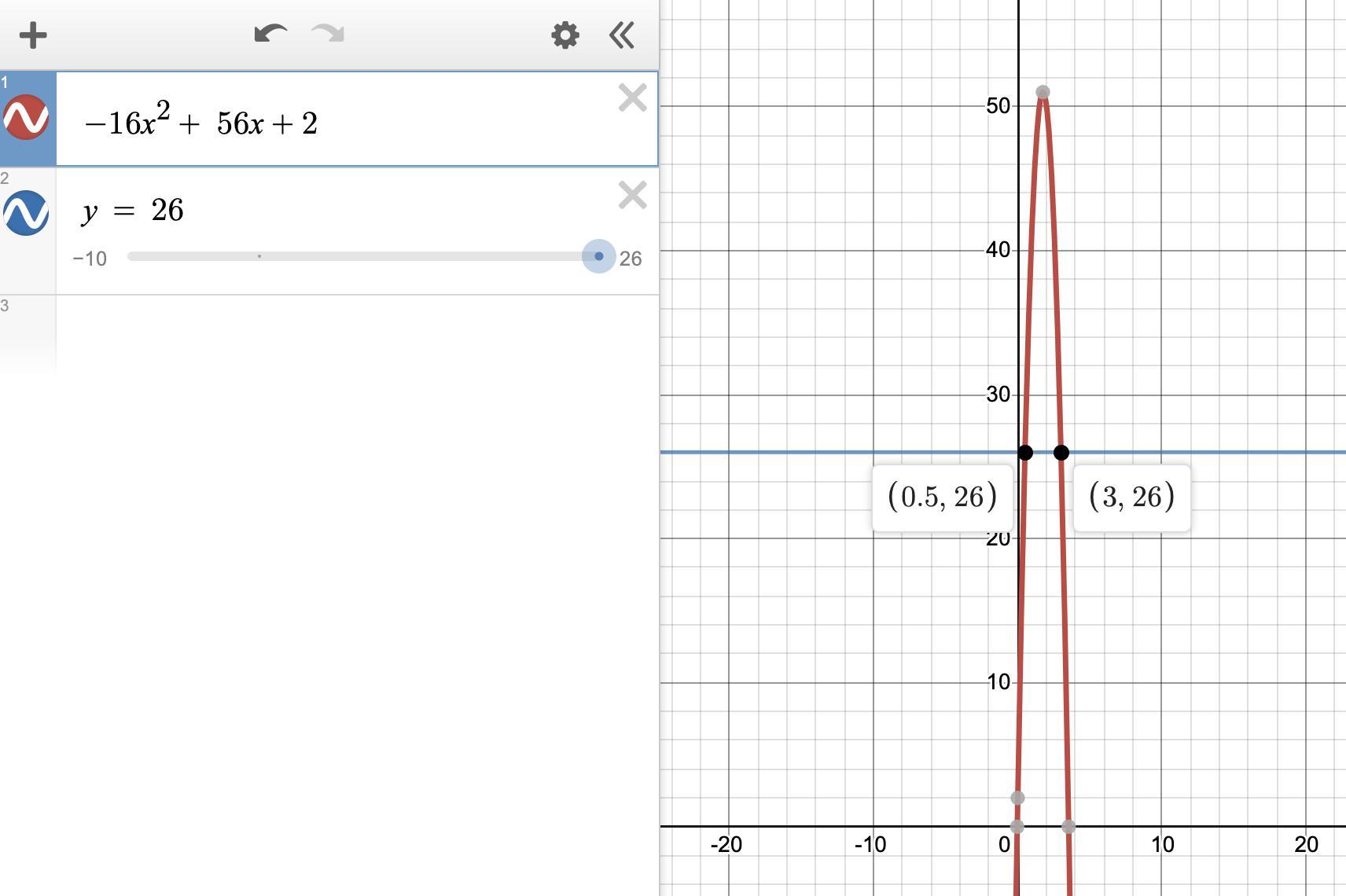Click the parabola's right x-intercept point
The width and height of the screenshot is (1346, 896).
tap(1068, 826)
